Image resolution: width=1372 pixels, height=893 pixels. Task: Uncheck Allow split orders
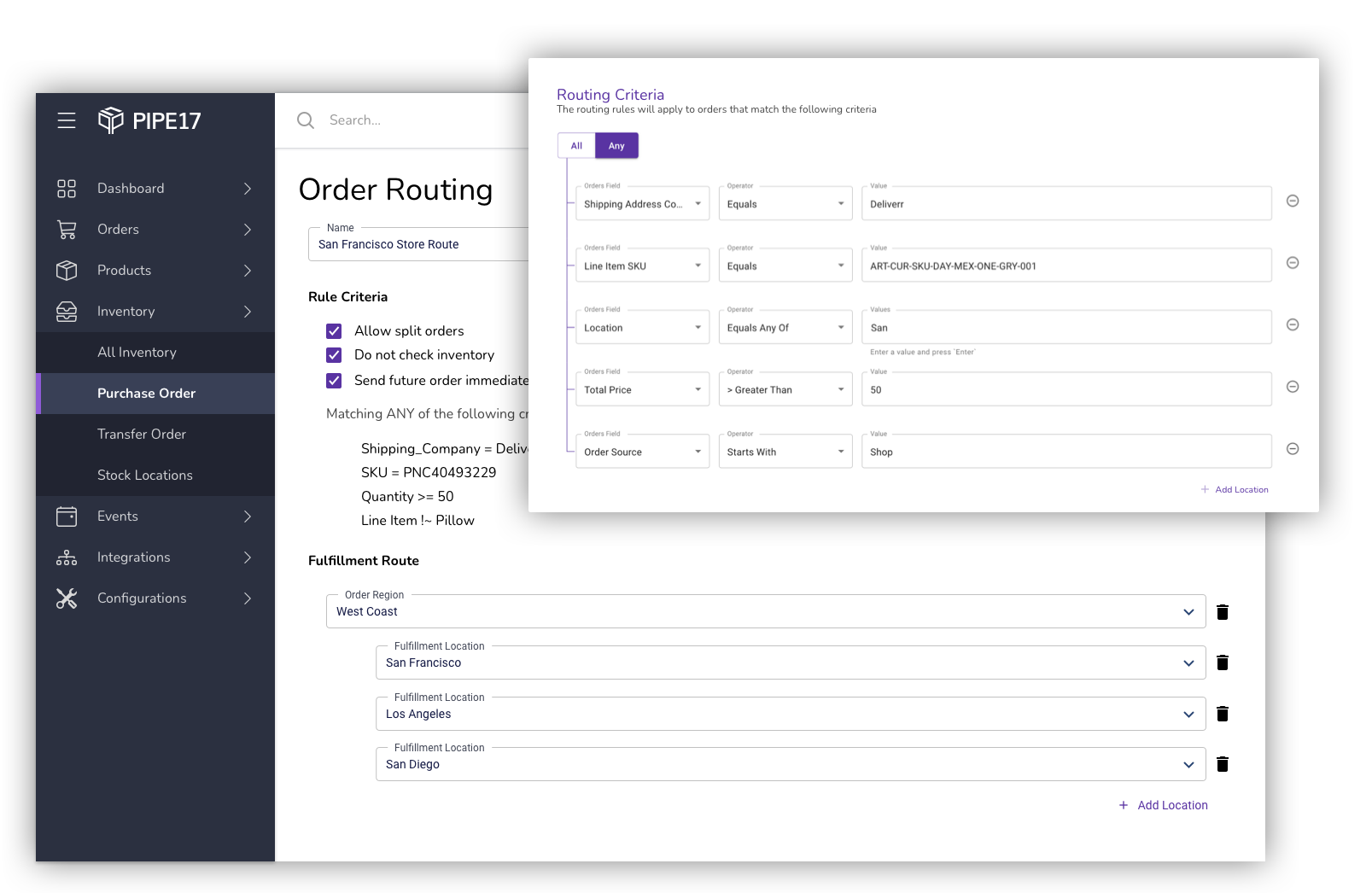click(334, 331)
